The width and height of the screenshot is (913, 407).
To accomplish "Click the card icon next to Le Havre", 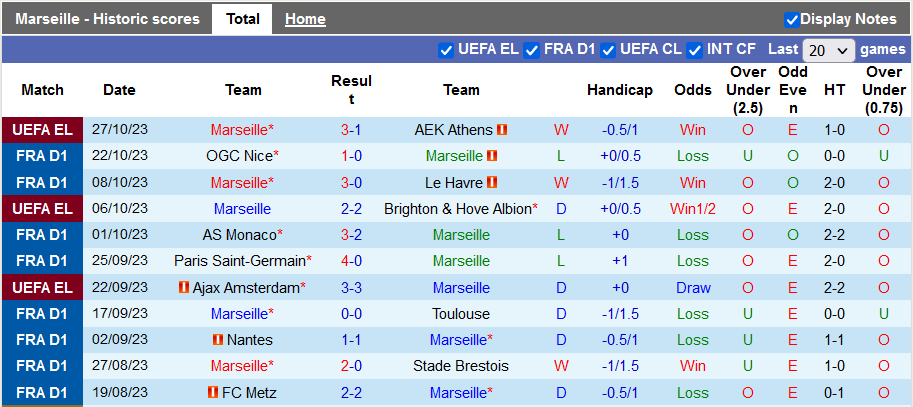I will click(492, 183).
